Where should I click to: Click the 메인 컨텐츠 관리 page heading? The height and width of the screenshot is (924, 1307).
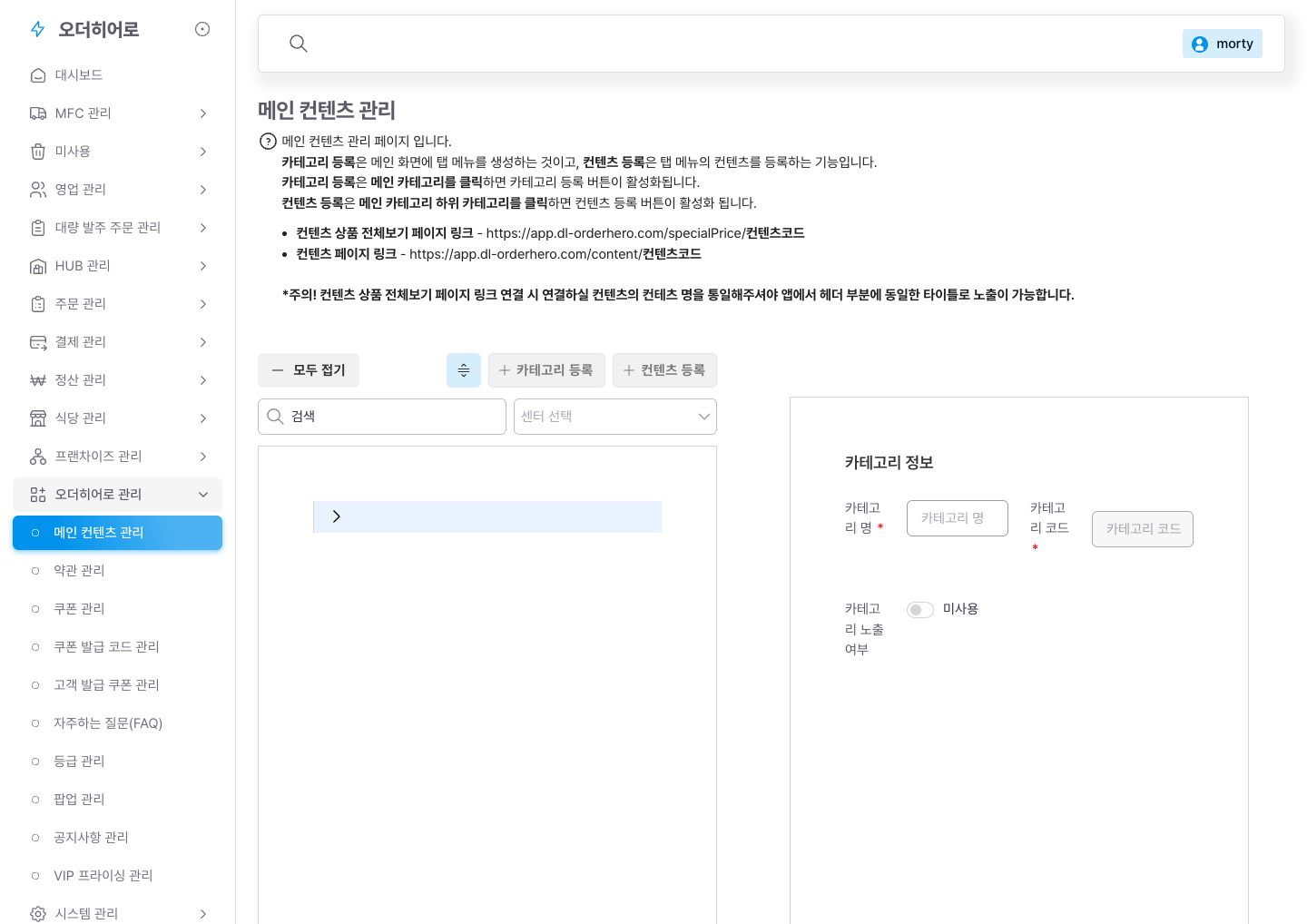click(327, 110)
